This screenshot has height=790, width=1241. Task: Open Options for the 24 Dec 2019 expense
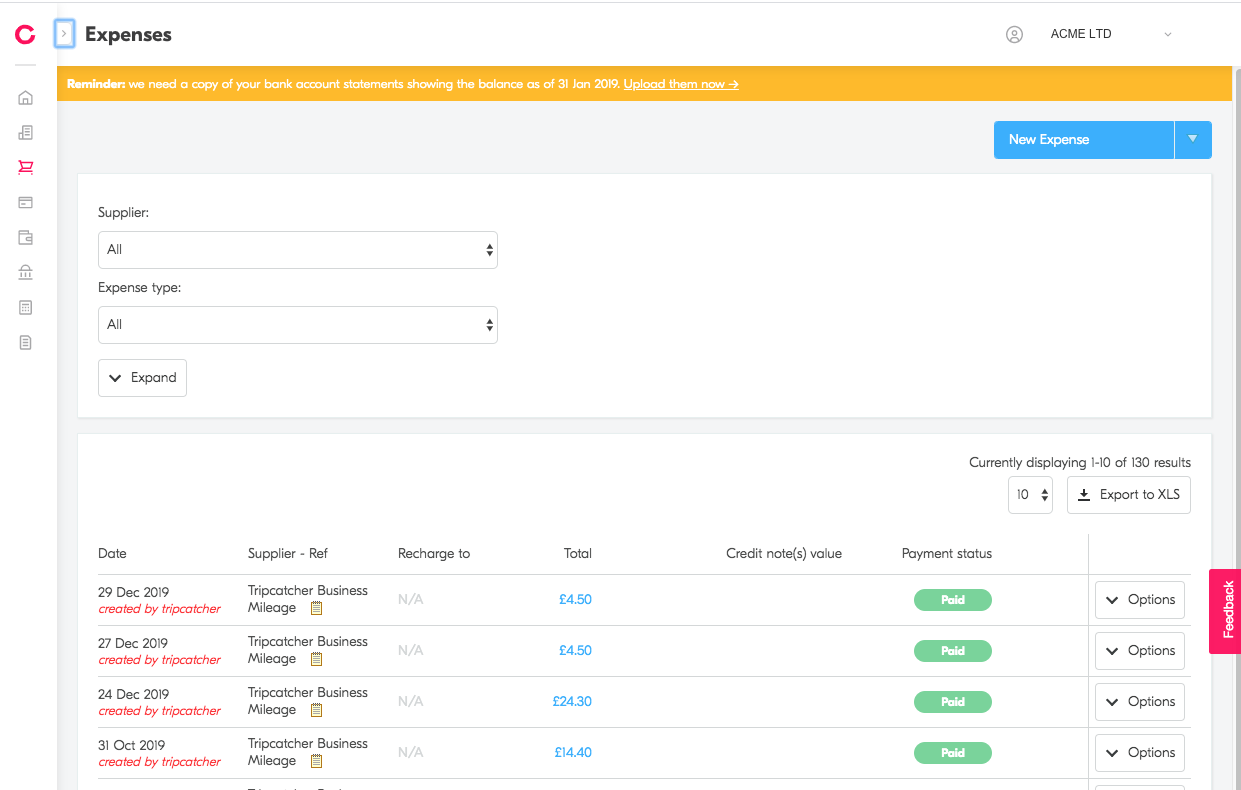point(1140,702)
